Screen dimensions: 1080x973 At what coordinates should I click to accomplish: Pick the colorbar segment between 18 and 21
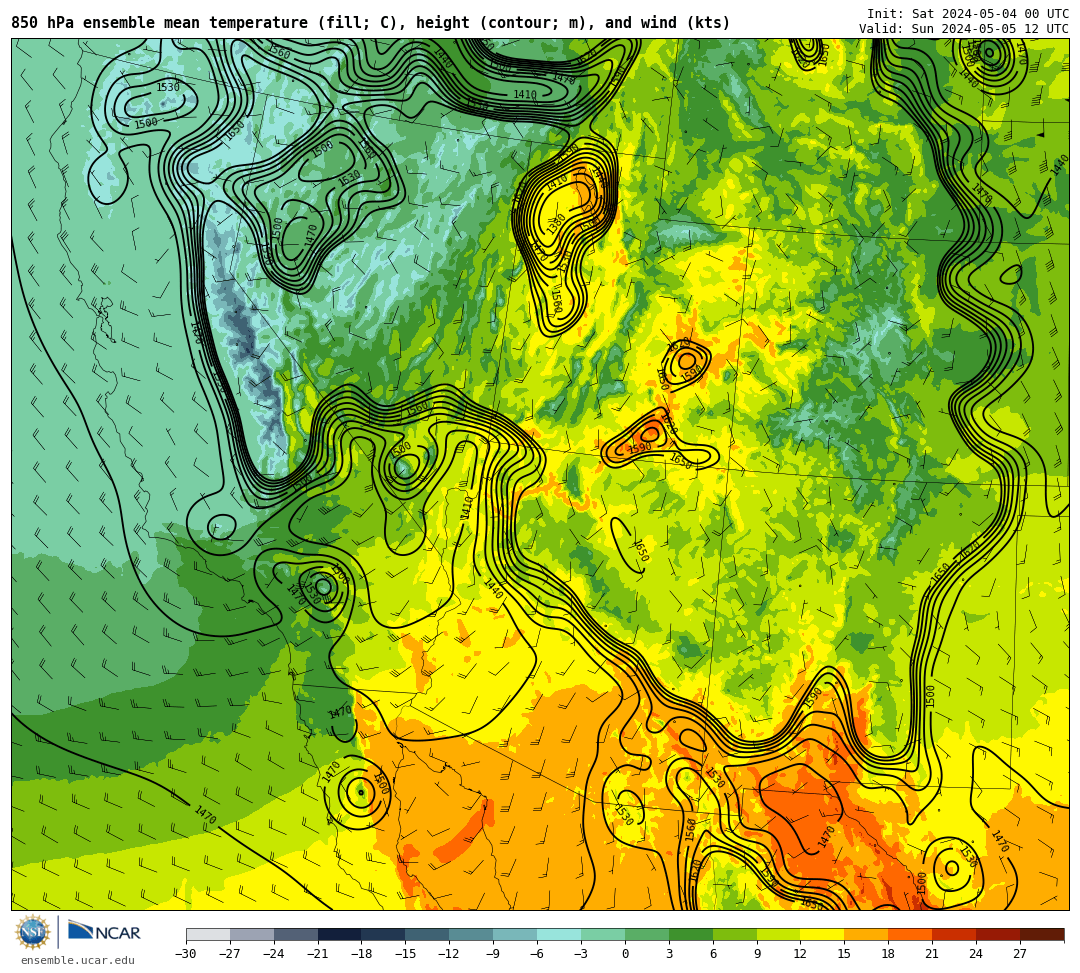click(911, 934)
